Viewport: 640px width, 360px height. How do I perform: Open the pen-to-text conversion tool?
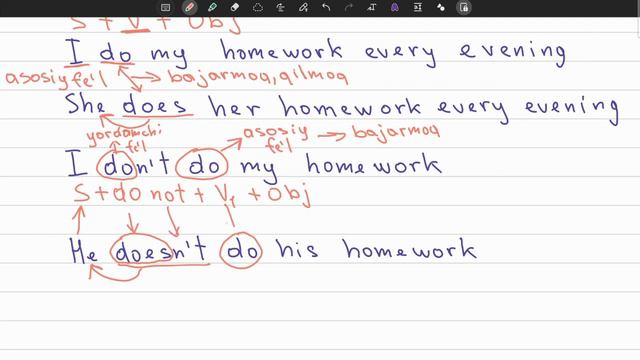[303, 7]
